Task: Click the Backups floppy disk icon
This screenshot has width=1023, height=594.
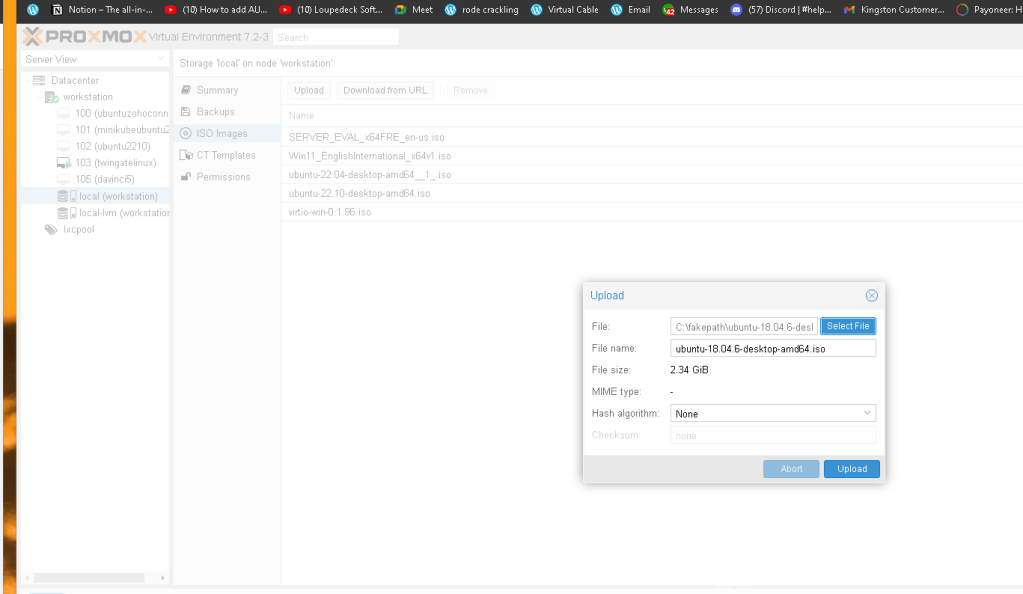Action: click(x=186, y=112)
